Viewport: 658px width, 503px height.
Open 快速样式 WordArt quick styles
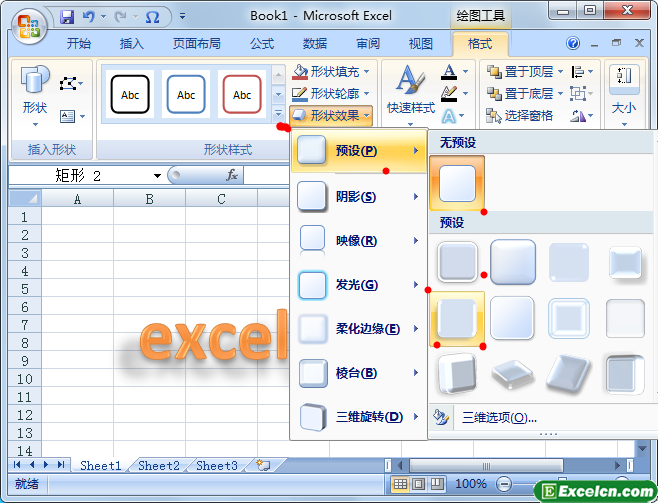pos(410,96)
